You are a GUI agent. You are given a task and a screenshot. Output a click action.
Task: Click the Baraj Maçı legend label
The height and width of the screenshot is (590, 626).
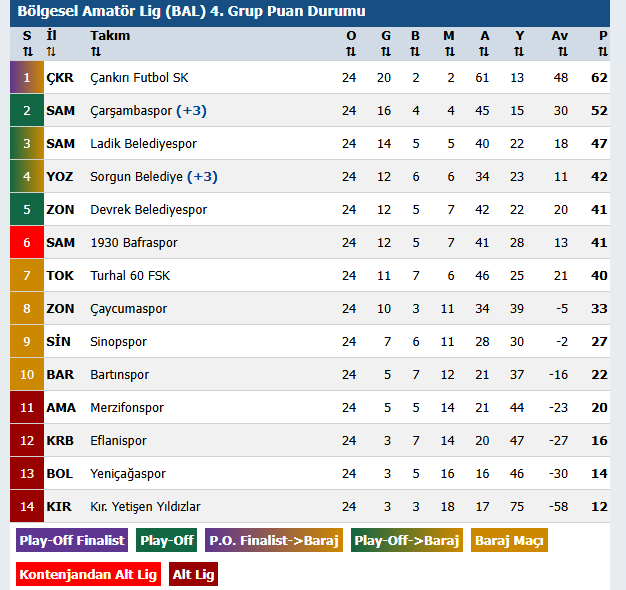point(509,541)
